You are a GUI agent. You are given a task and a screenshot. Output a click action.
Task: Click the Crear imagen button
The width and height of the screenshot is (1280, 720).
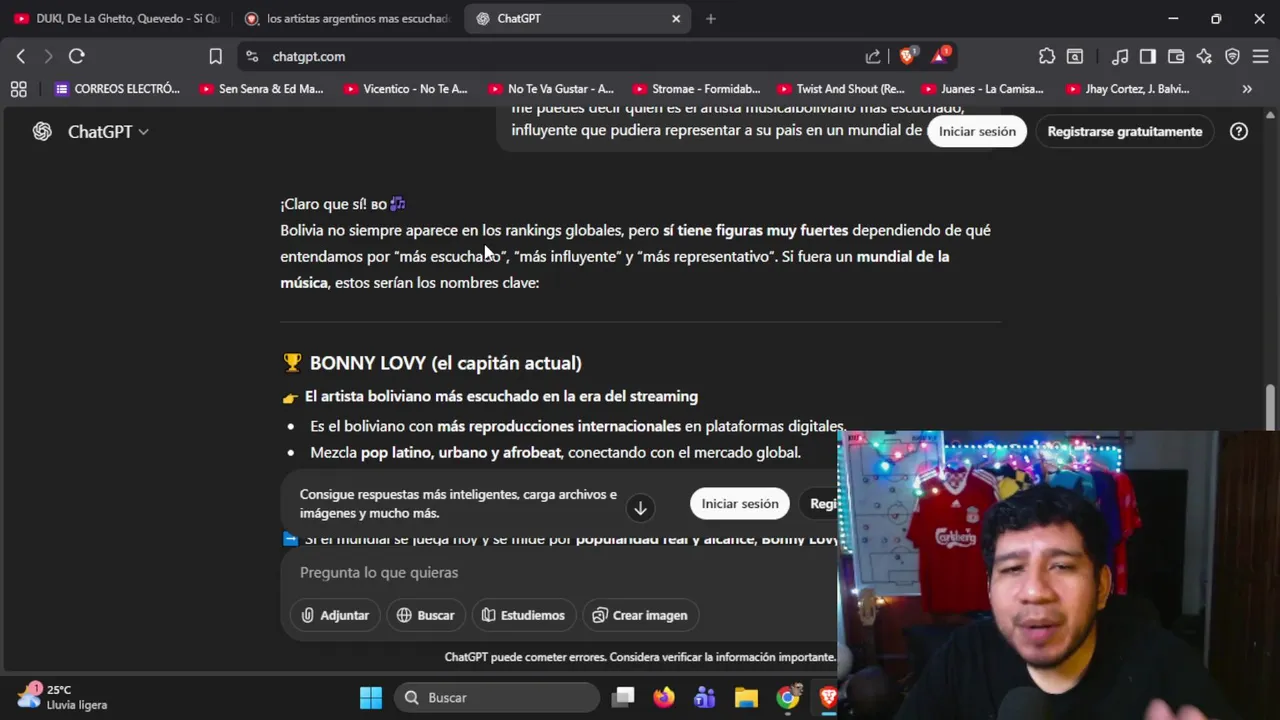[640, 615]
